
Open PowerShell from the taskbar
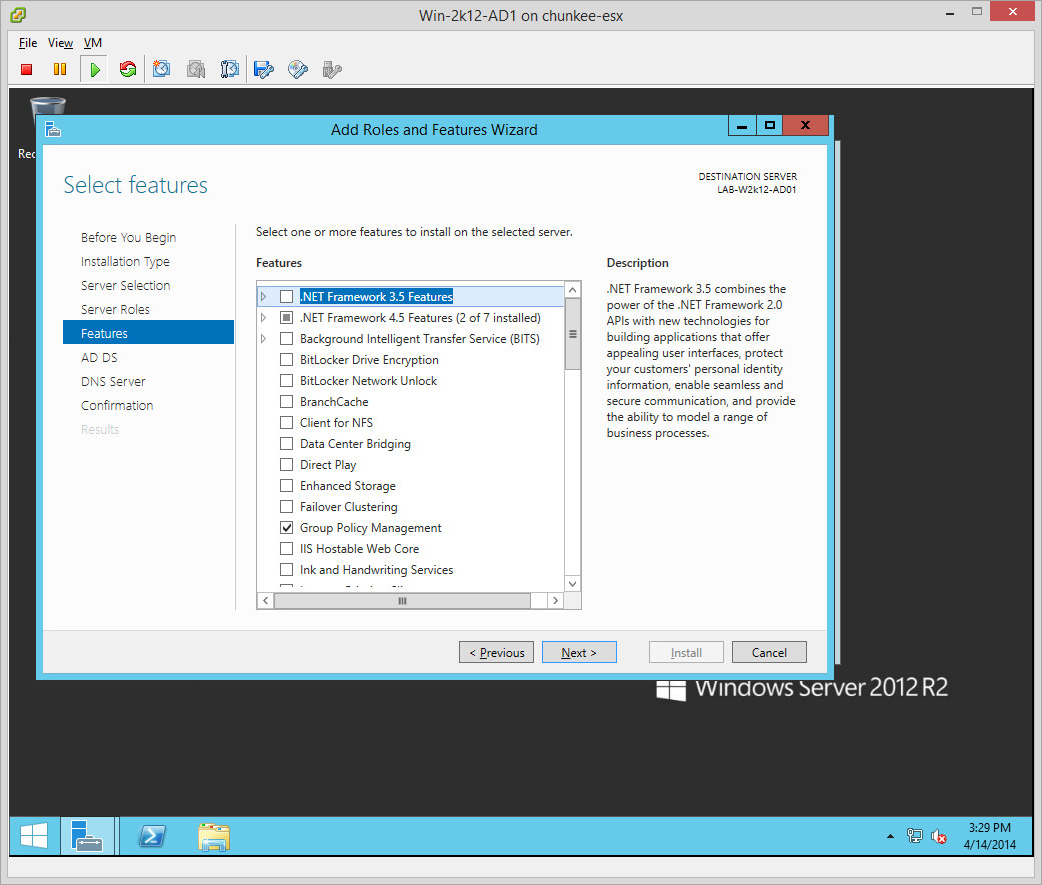152,836
